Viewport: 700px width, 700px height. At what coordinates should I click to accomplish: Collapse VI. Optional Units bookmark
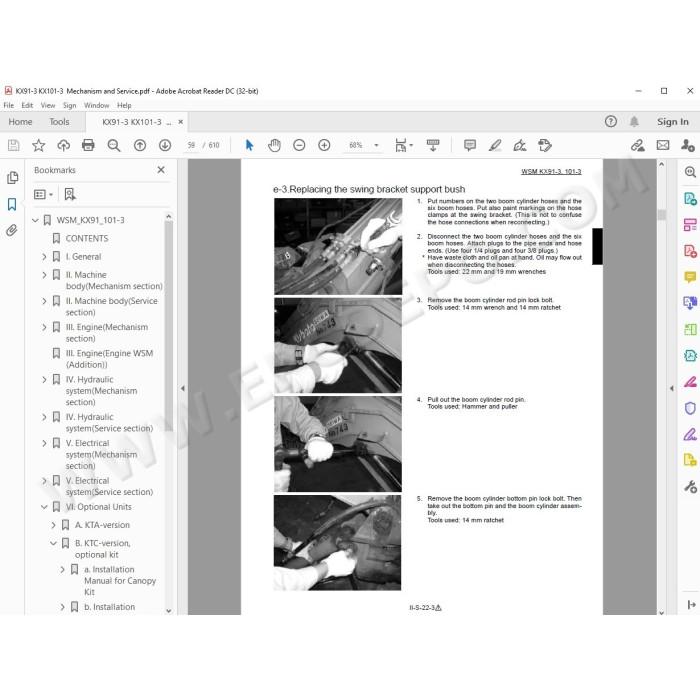(x=44, y=507)
